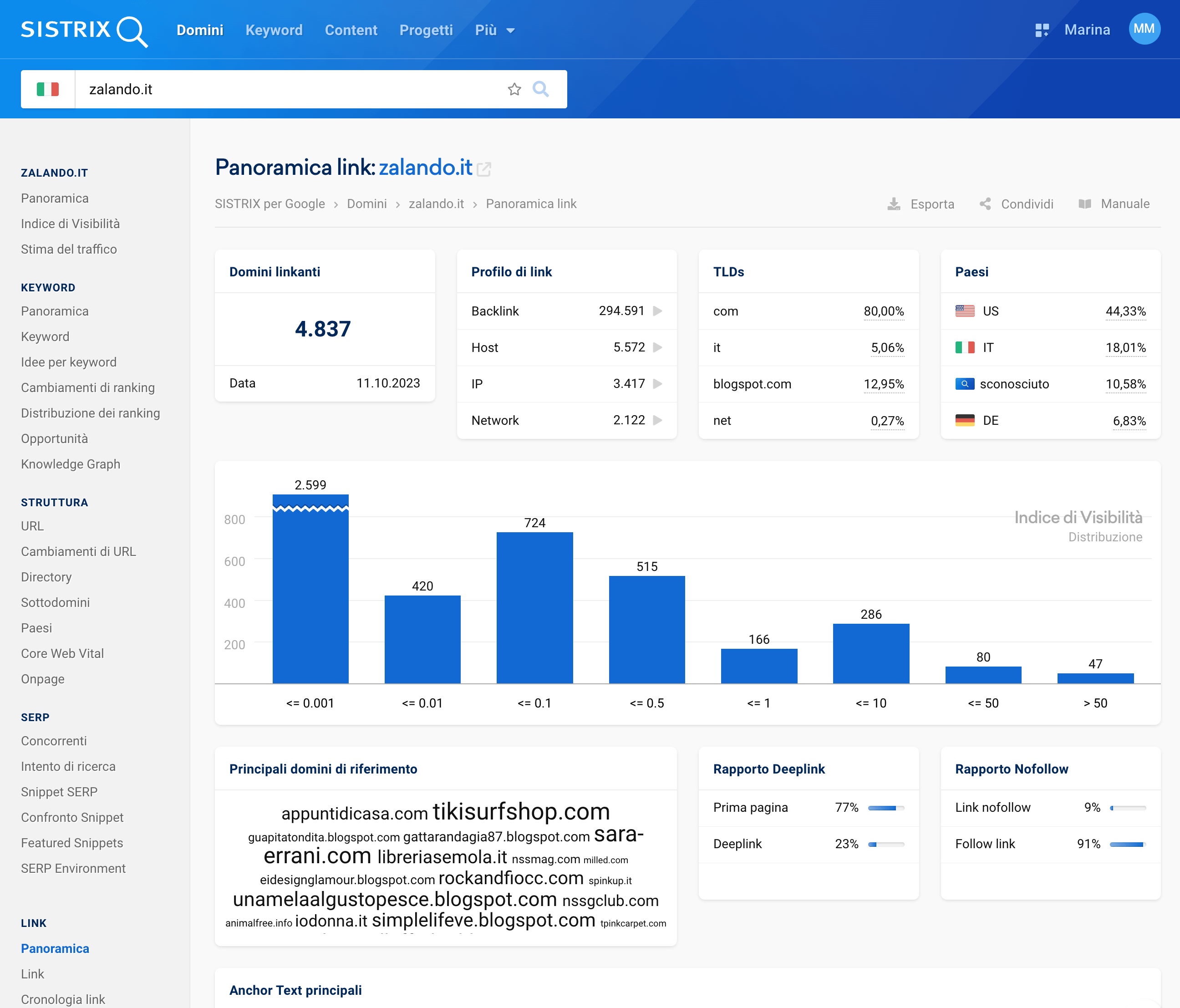Click the Marina user name
This screenshot has height=1008, width=1180.
click(1087, 30)
